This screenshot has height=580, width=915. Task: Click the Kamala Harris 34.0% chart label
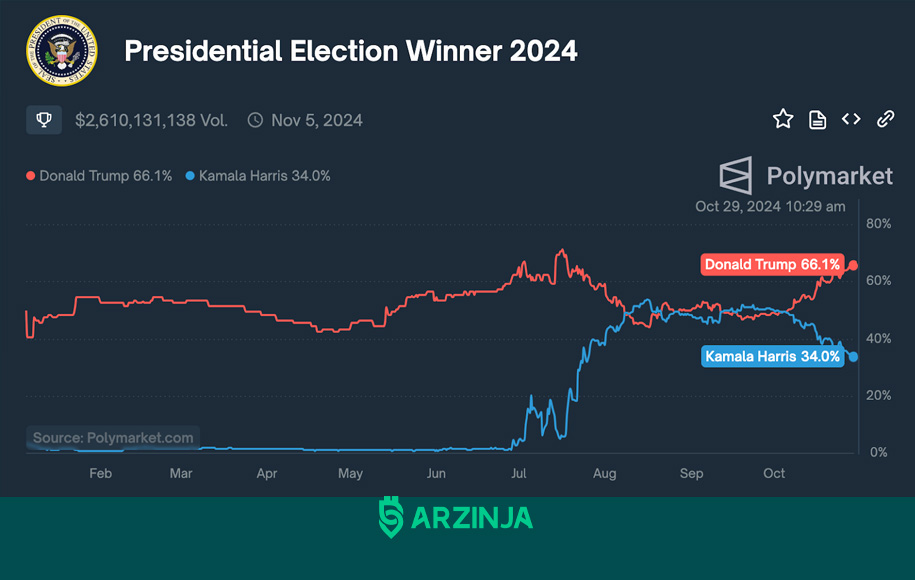pyautogui.click(x=772, y=356)
